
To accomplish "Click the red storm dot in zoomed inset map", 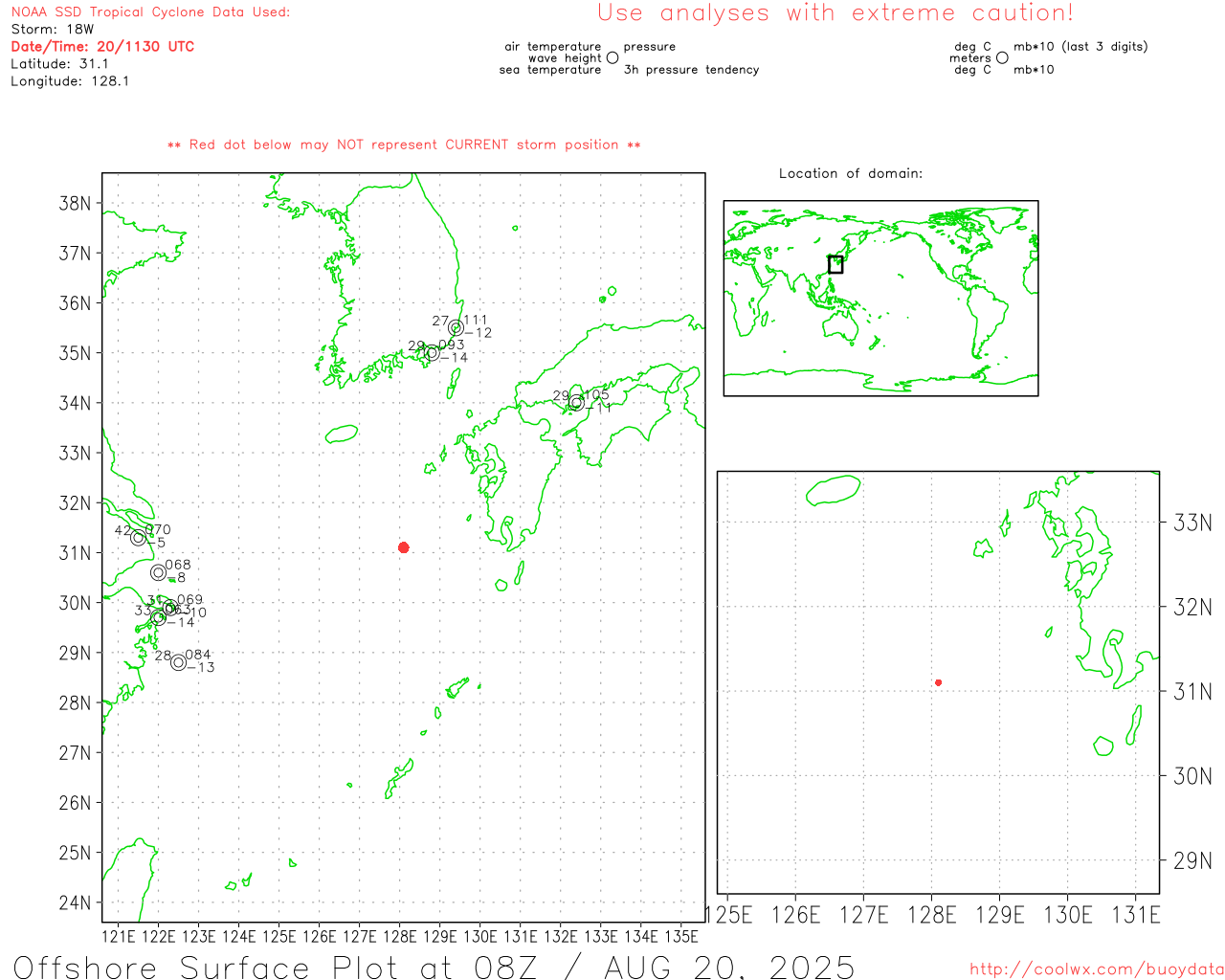I will pos(939,682).
